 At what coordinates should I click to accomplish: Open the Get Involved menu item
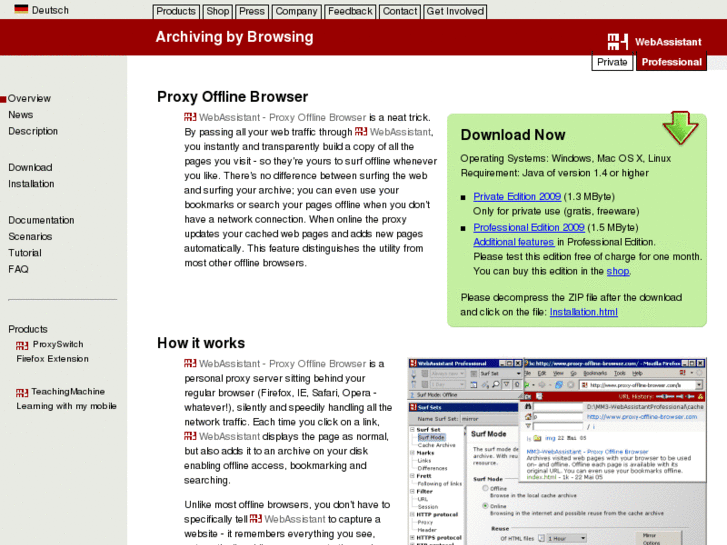[x=455, y=11]
